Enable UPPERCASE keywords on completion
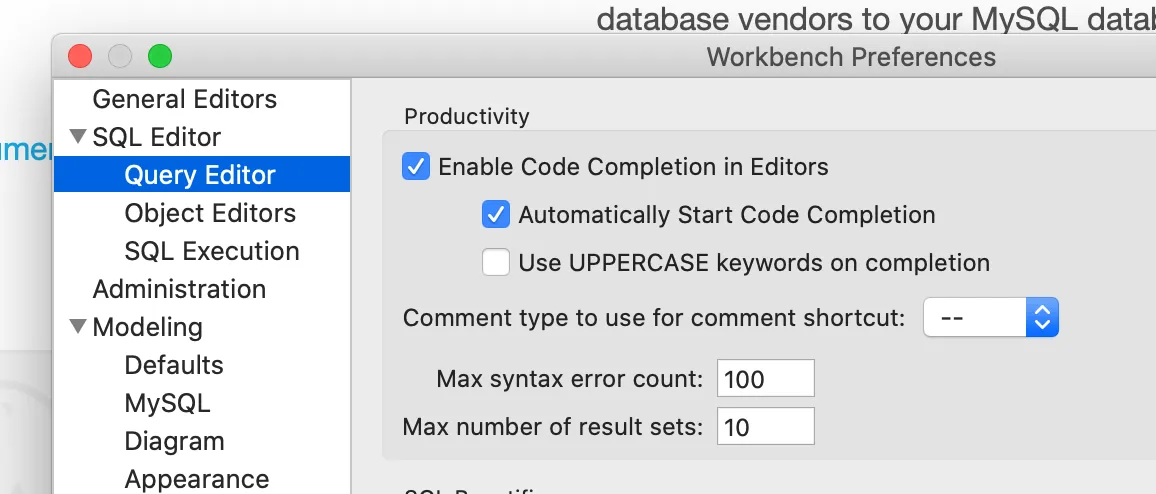The image size is (1156, 494). [496, 262]
